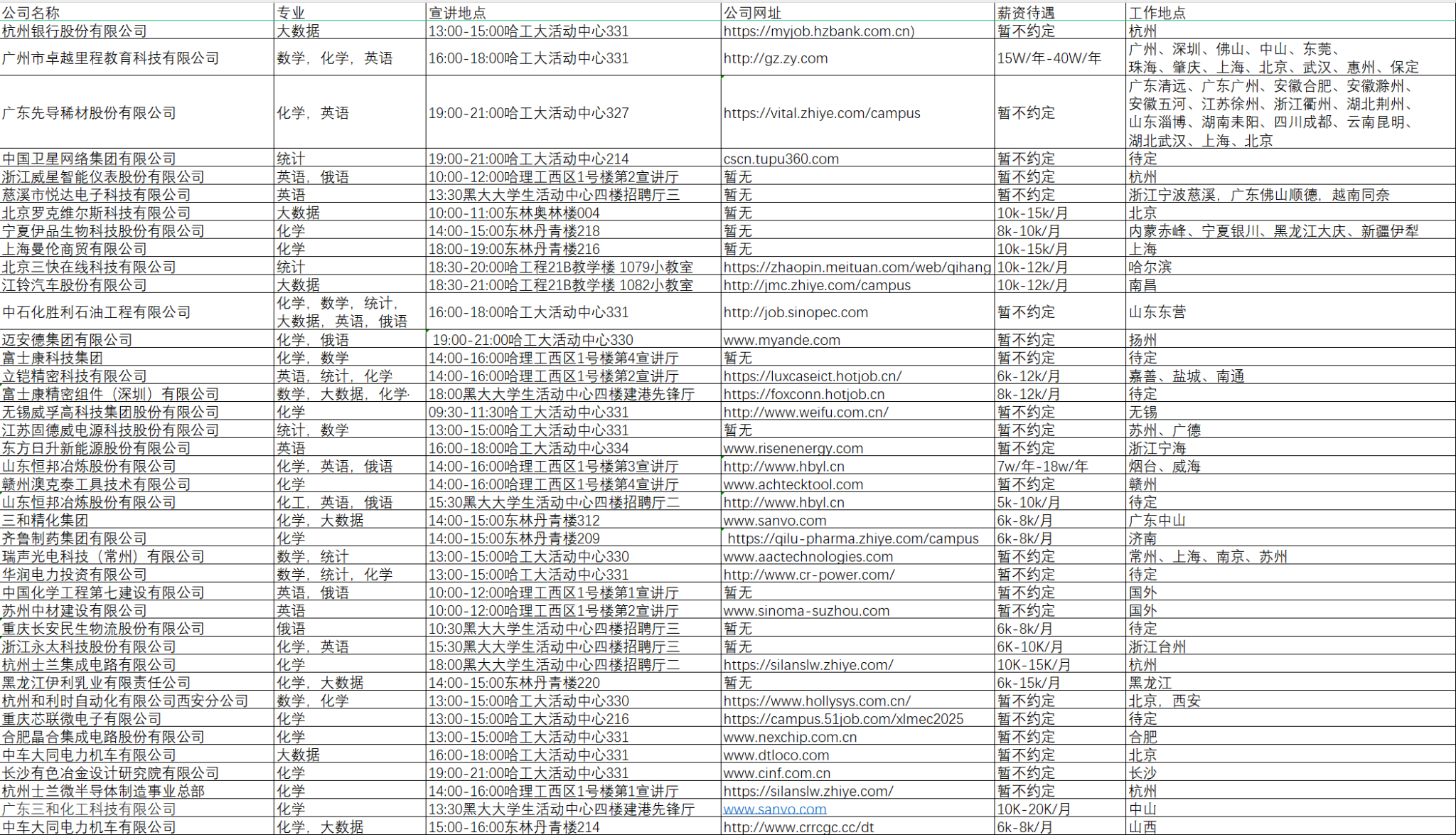
Task: Select the 公司名称 header cell
Action: pos(31,13)
